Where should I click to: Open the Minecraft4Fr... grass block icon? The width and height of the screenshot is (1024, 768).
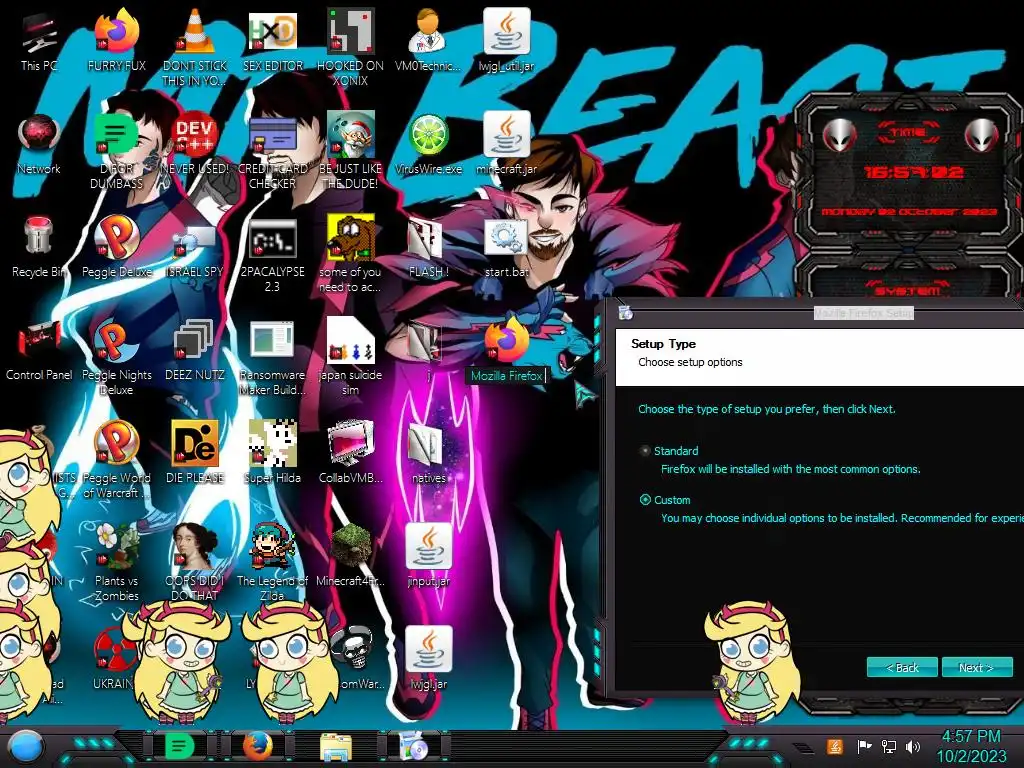click(351, 547)
